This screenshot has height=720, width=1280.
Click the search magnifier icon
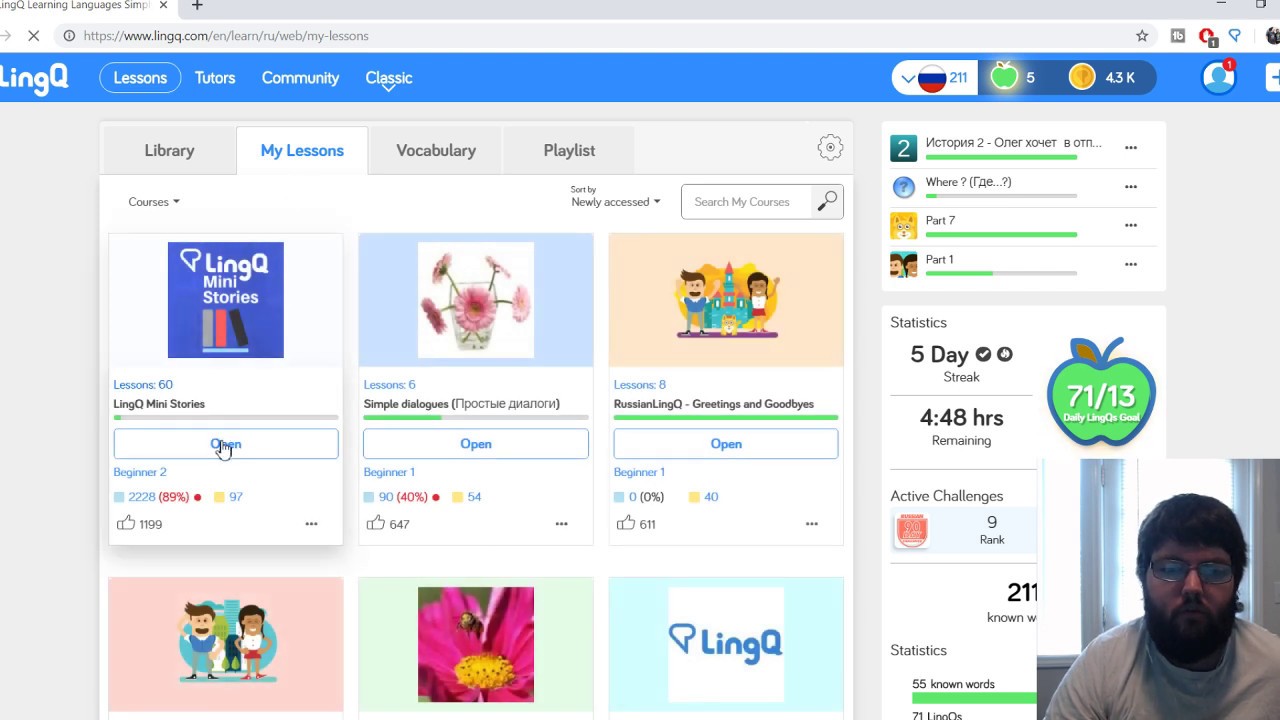click(x=827, y=201)
